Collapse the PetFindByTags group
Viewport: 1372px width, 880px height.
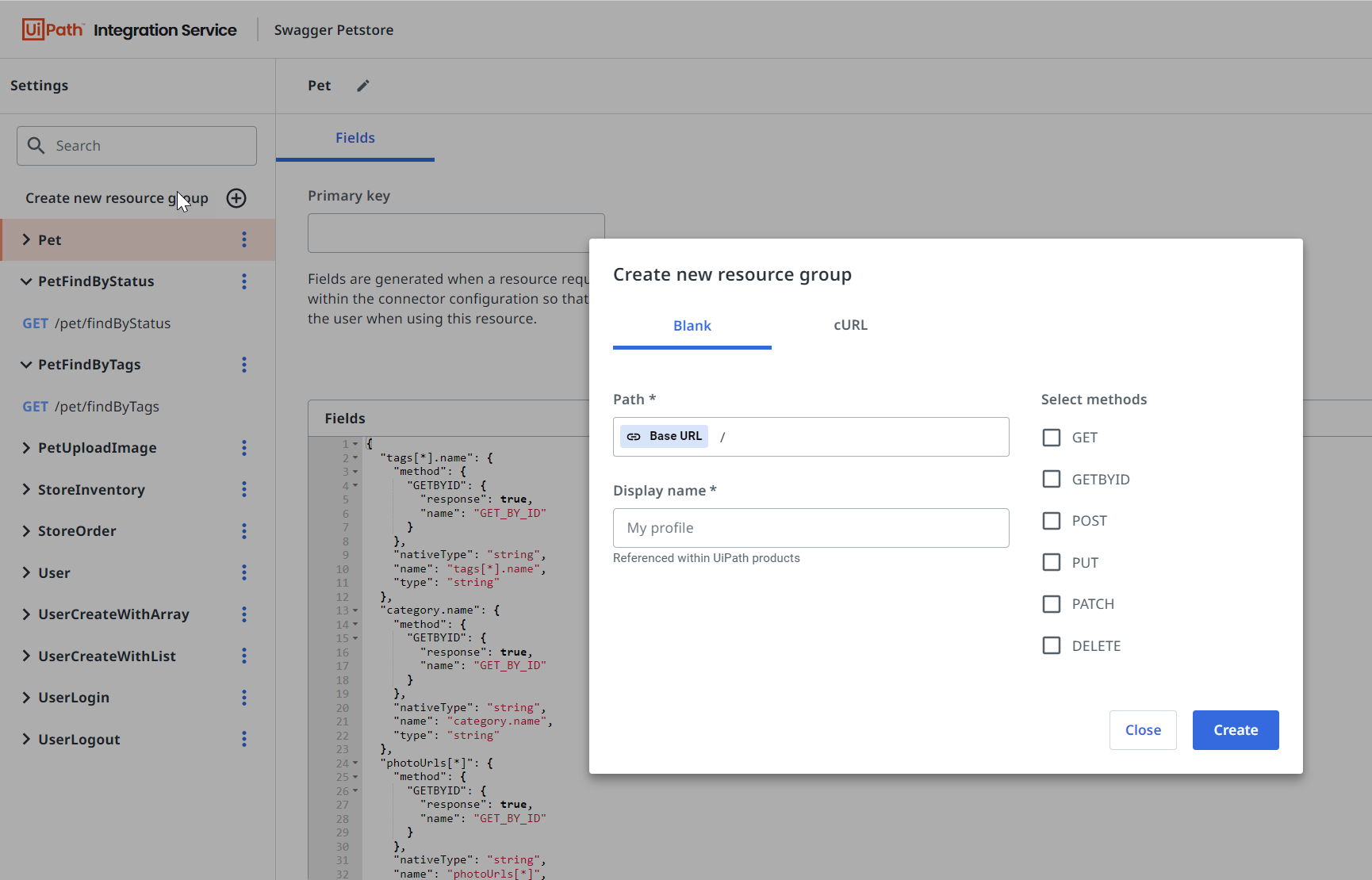click(26, 365)
